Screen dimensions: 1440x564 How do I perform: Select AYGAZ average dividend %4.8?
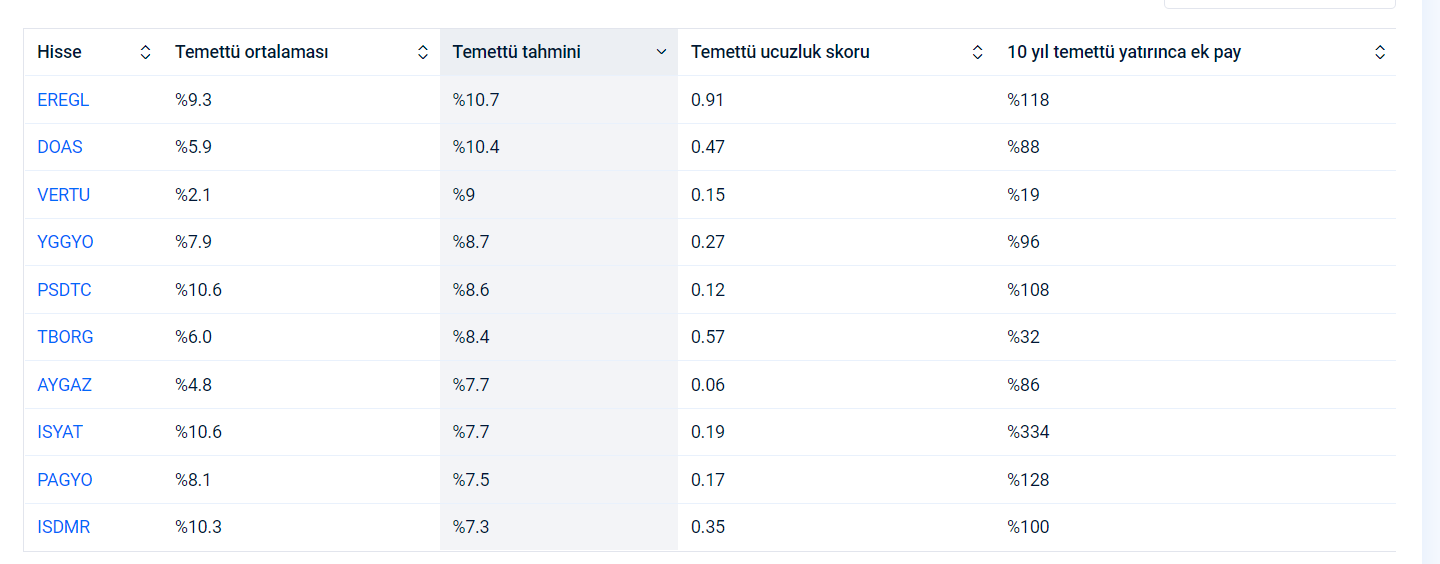click(194, 385)
